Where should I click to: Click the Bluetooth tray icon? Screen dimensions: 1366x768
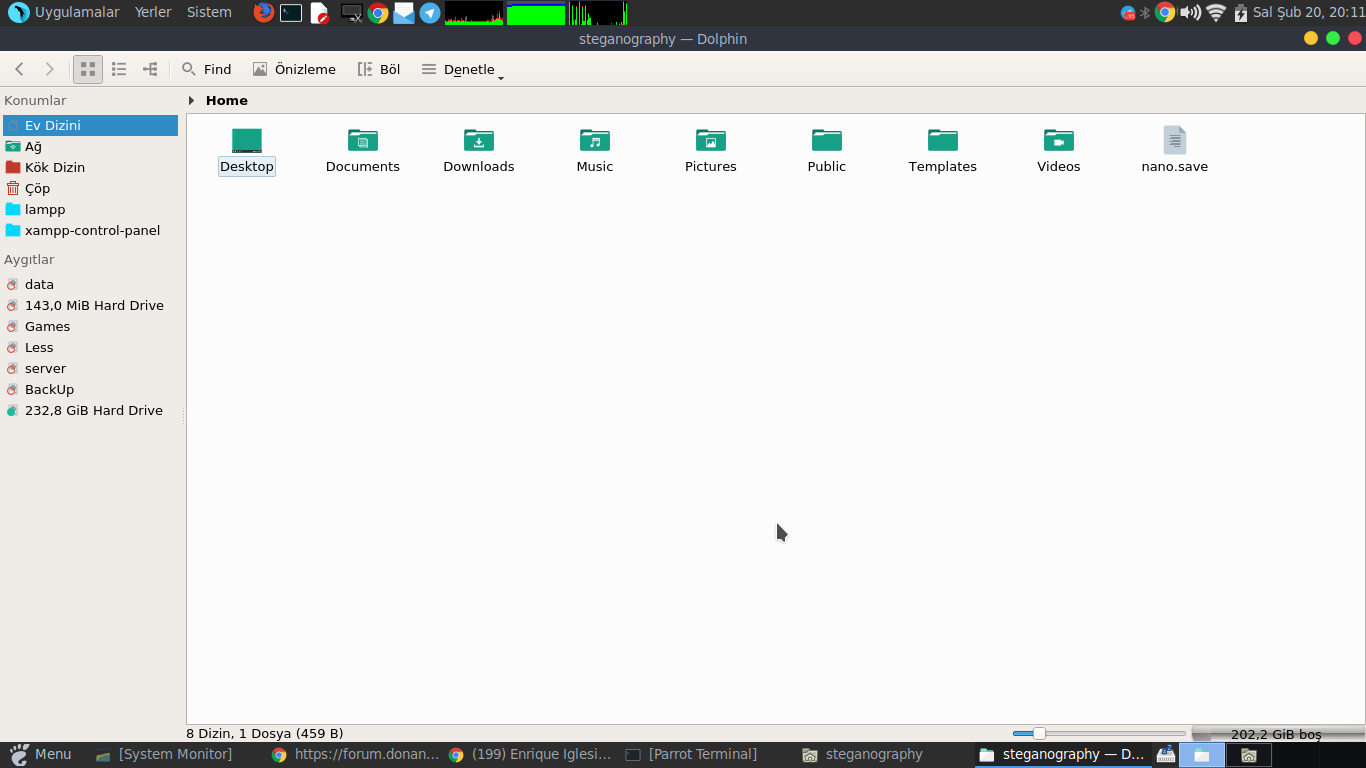[x=1146, y=13]
